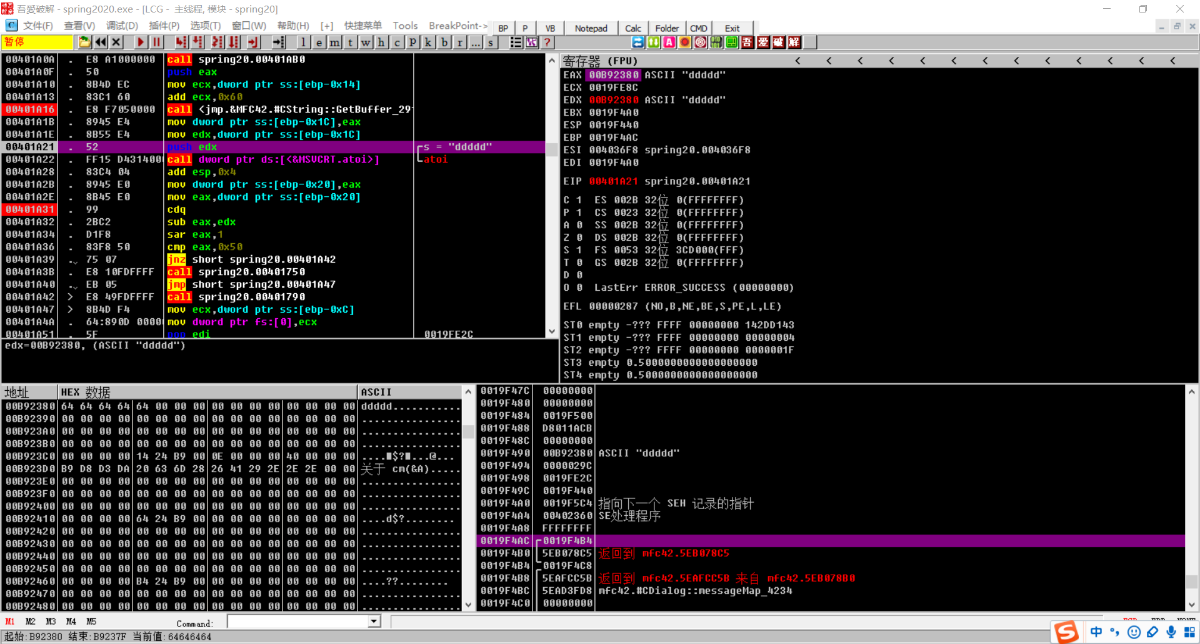Click the BP shortcut button
The height and width of the screenshot is (644, 1200).
pos(503,28)
